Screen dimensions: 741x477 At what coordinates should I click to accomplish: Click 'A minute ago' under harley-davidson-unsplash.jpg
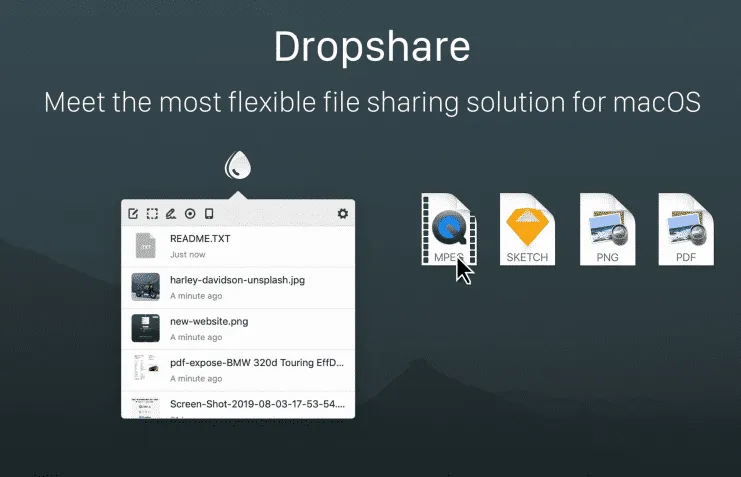pos(196,296)
